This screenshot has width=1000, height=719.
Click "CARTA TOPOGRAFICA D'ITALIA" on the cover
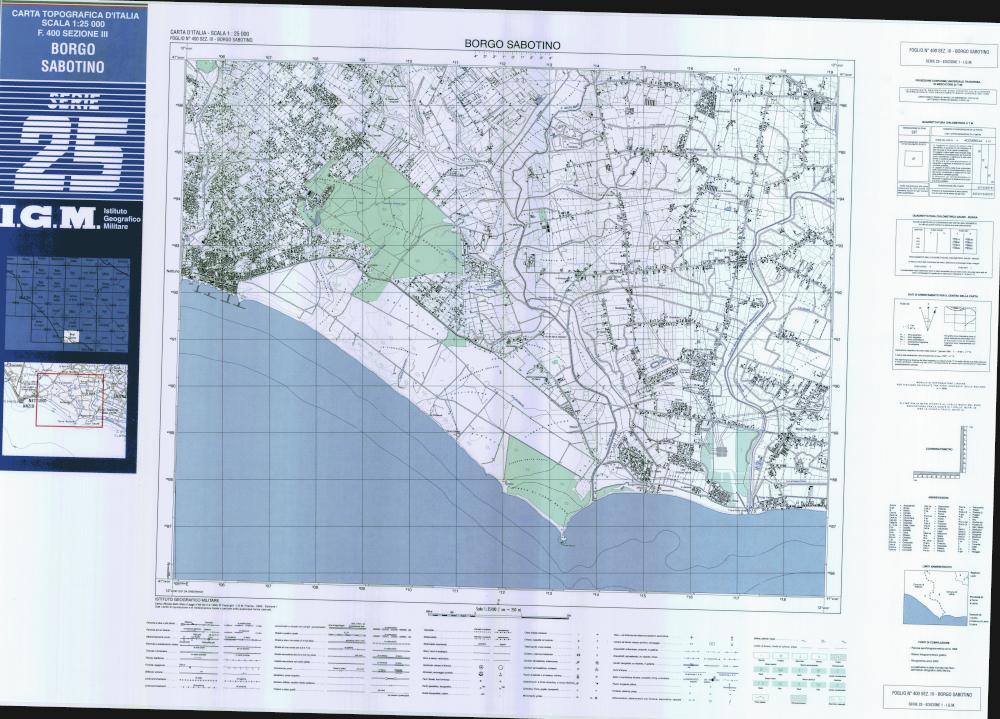[x=75, y=15]
